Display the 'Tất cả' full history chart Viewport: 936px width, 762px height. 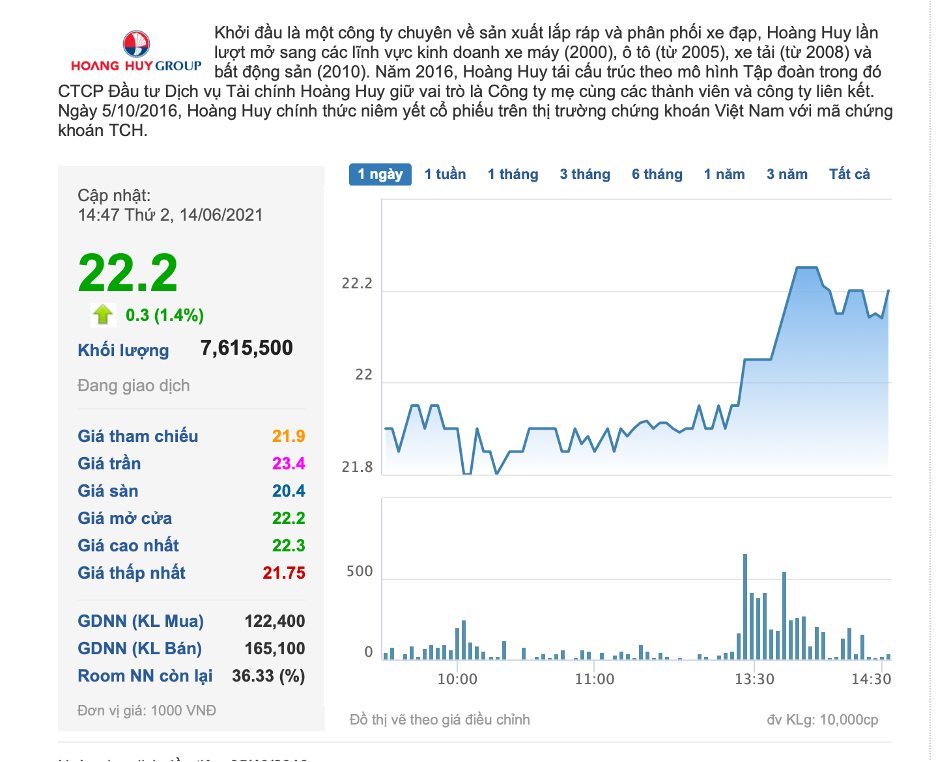click(x=849, y=174)
